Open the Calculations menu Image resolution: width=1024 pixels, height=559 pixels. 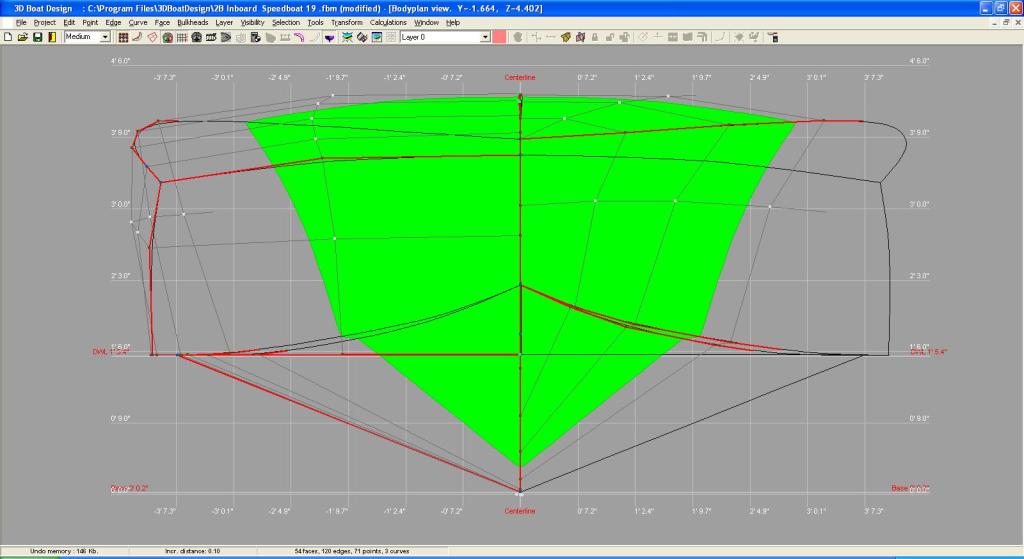(388, 22)
